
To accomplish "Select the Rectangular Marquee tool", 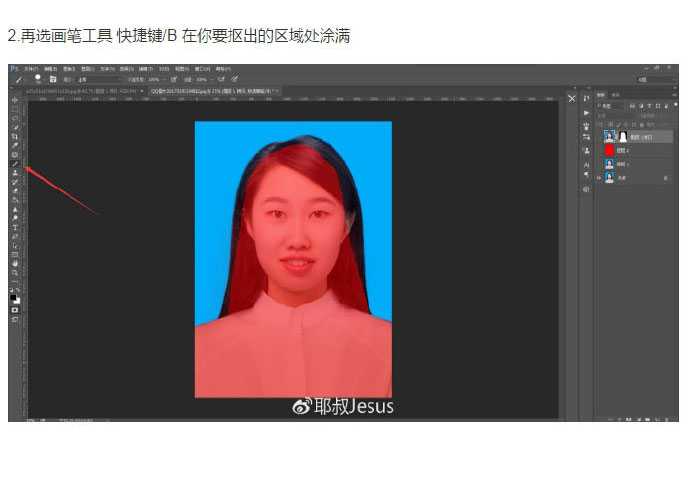I will [x=15, y=109].
